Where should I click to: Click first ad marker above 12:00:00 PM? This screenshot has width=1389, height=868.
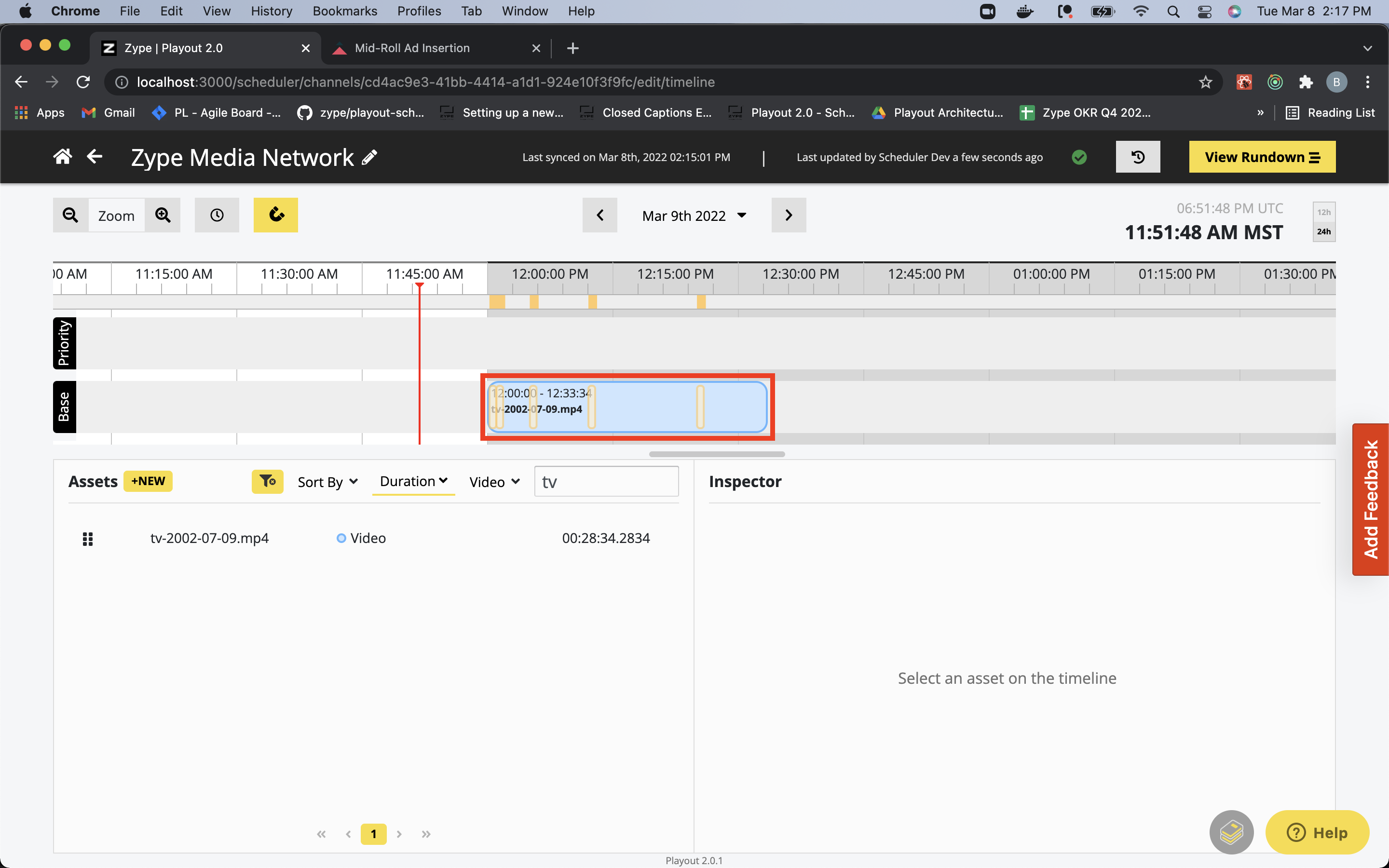tap(497, 302)
